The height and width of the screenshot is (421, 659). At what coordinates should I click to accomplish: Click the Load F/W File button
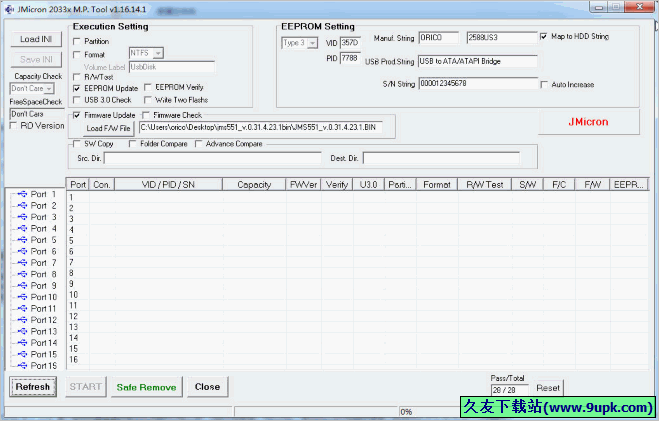coord(108,128)
